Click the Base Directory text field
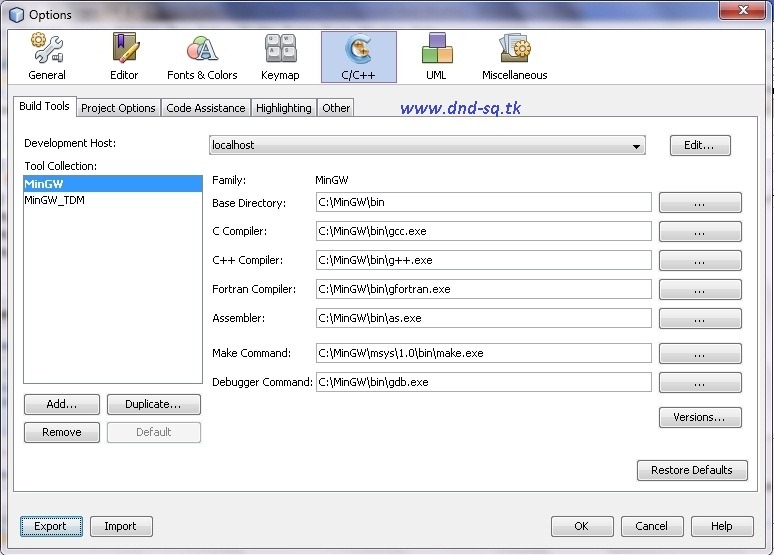Image resolution: width=774 pixels, height=555 pixels. coord(484,202)
